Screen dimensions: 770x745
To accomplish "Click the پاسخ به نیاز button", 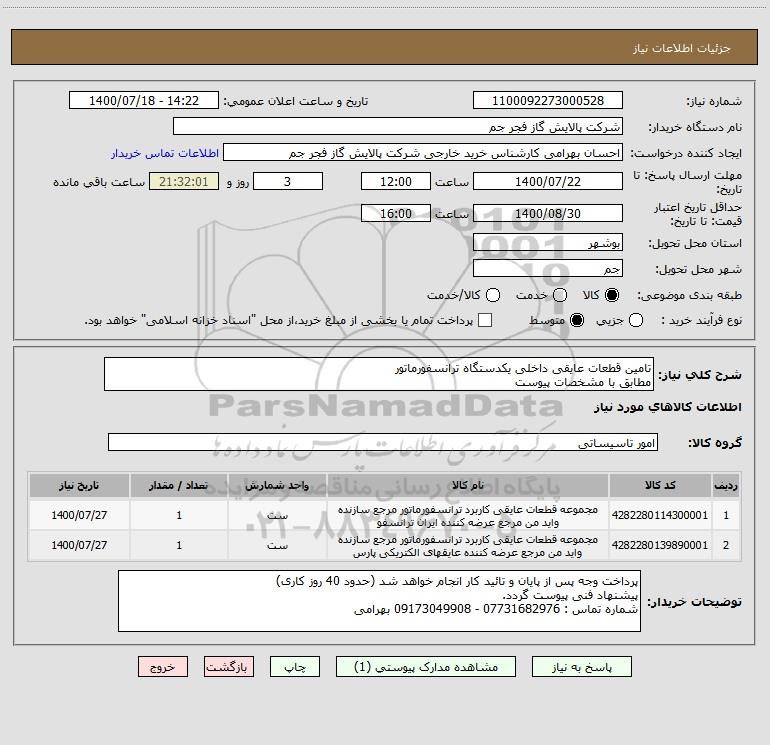I will [x=581, y=667].
